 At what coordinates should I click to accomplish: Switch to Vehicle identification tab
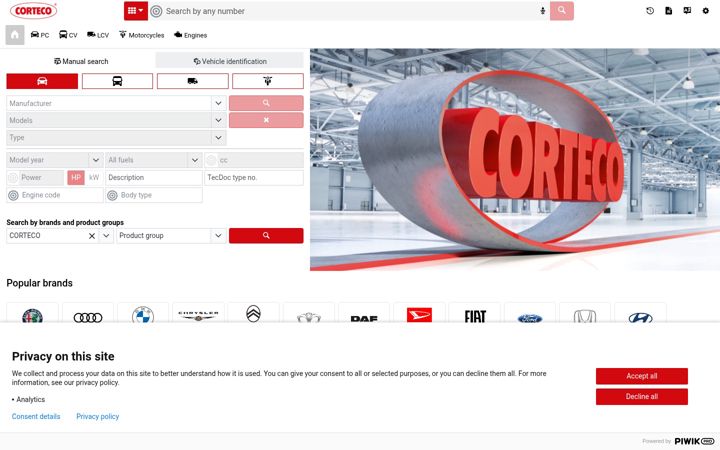[230, 61]
